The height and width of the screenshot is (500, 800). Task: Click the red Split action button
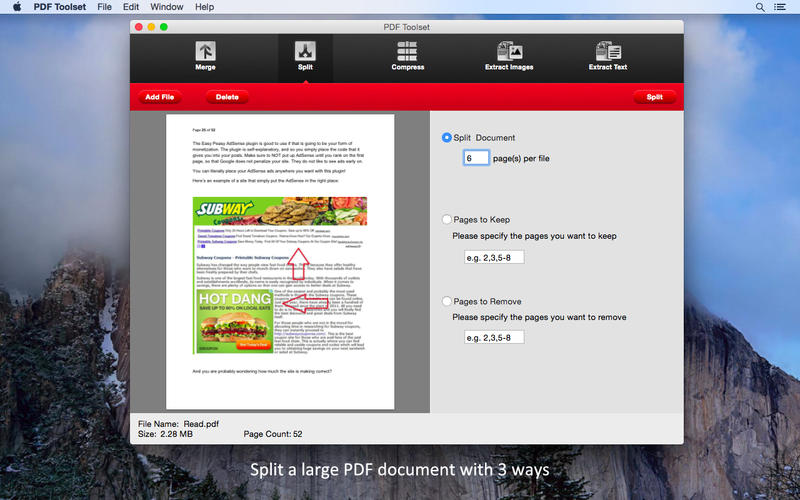[655, 97]
